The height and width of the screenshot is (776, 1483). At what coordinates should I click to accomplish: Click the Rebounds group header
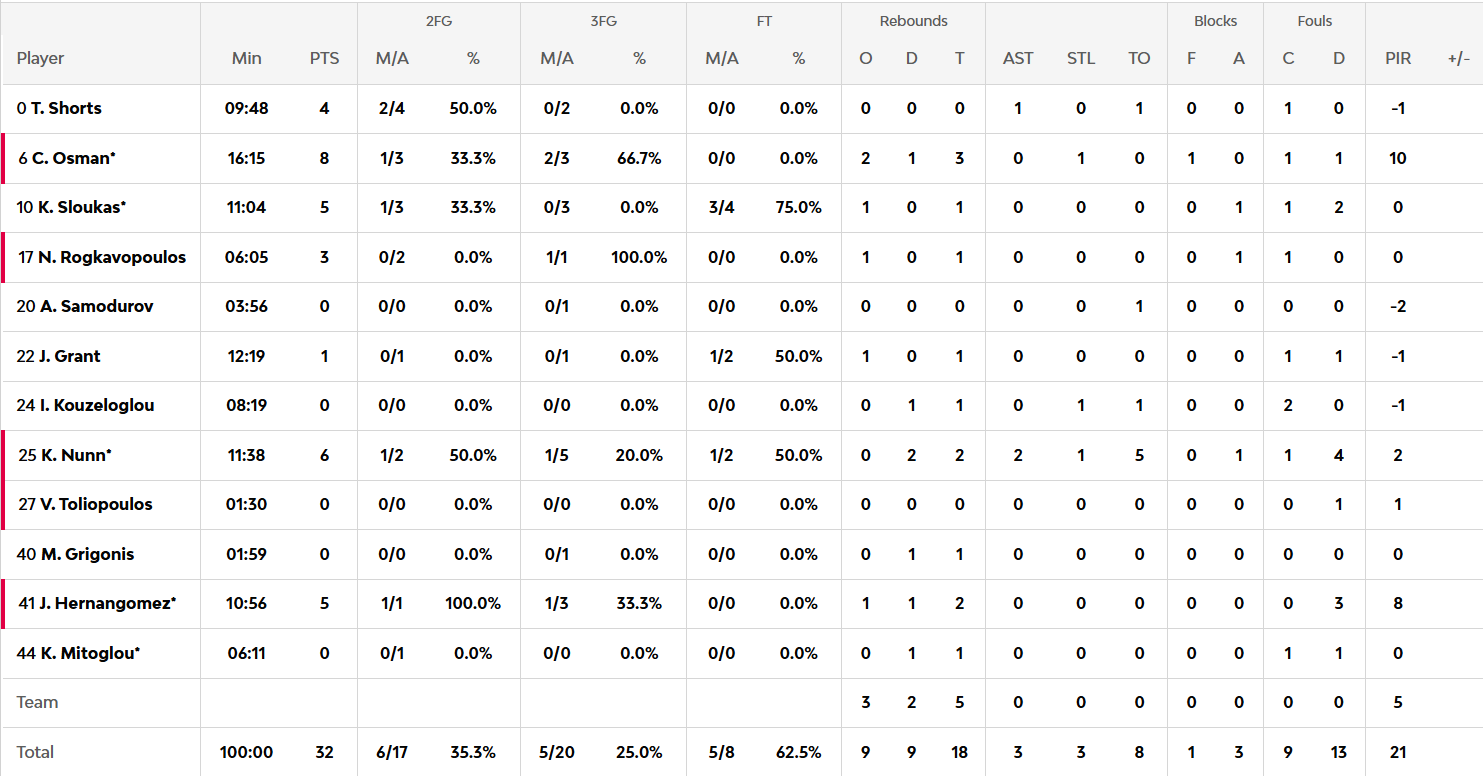pyautogui.click(x=913, y=21)
